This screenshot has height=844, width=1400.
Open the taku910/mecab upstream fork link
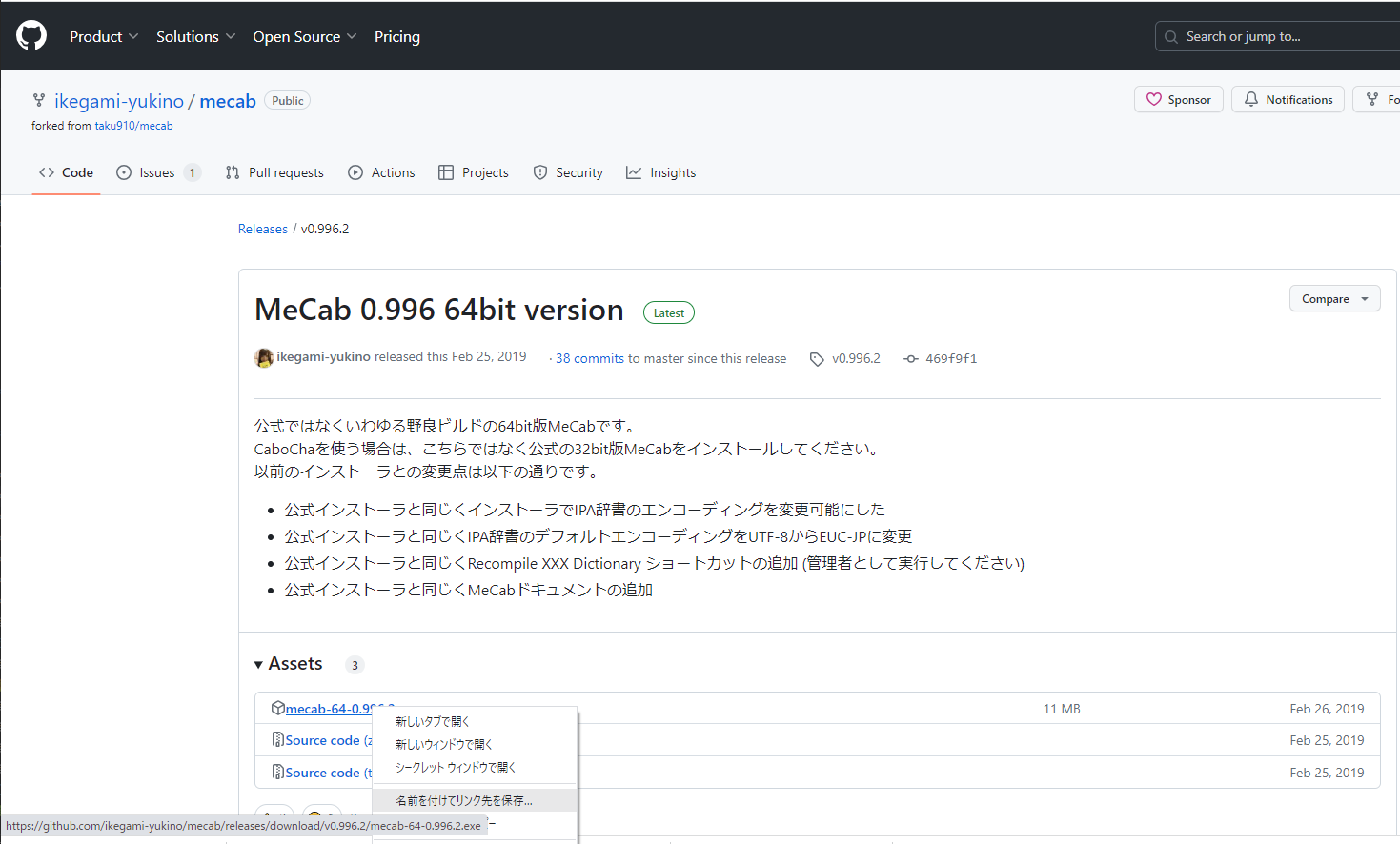[133, 126]
